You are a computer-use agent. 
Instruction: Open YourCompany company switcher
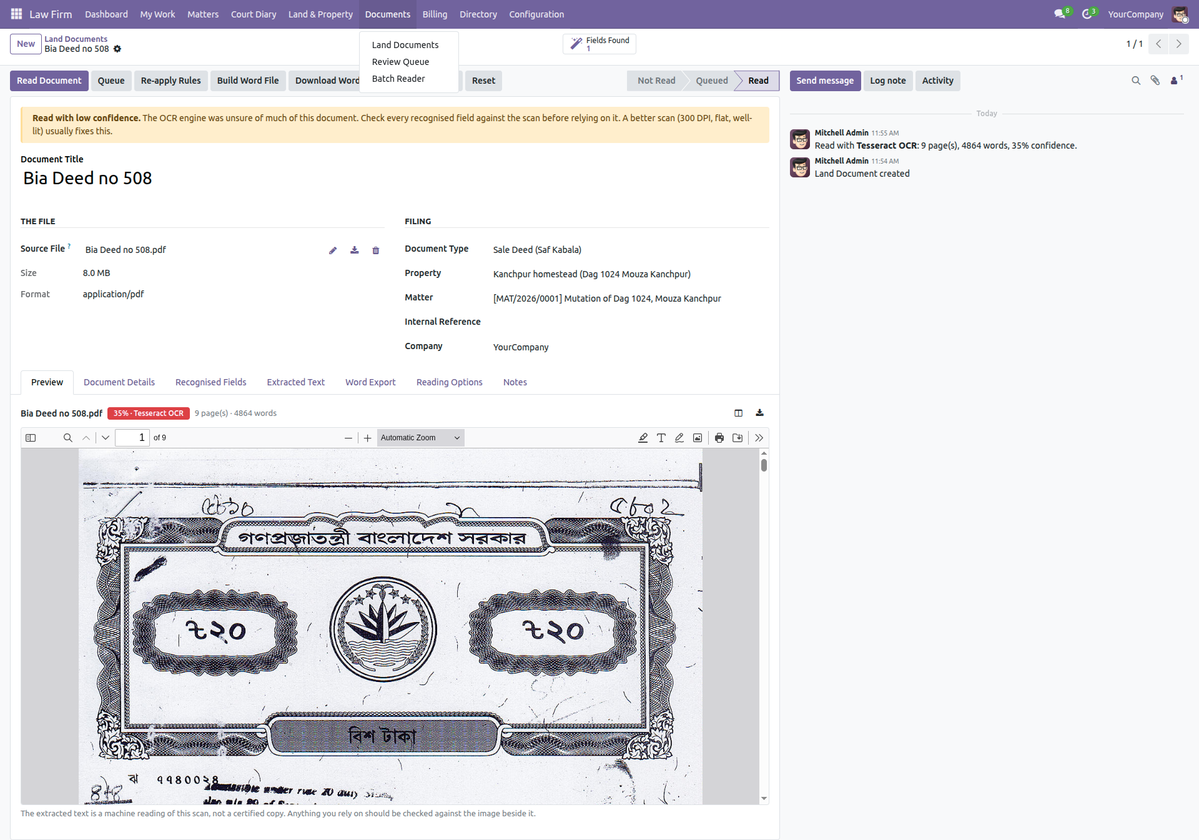click(1135, 15)
